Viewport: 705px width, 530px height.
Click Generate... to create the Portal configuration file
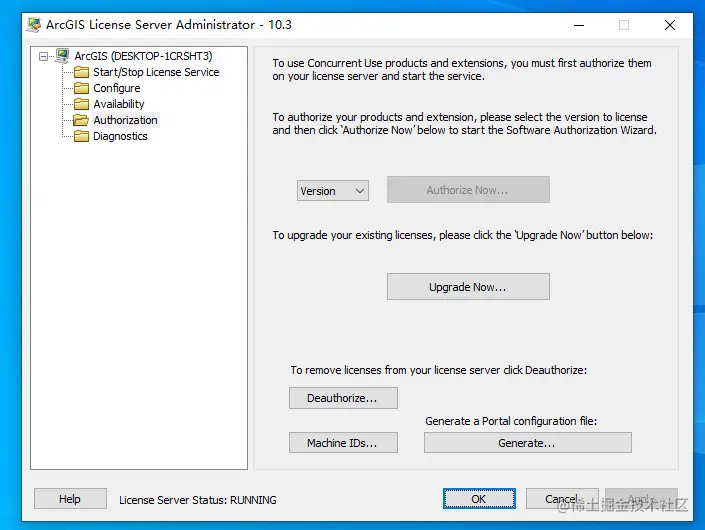click(527, 443)
